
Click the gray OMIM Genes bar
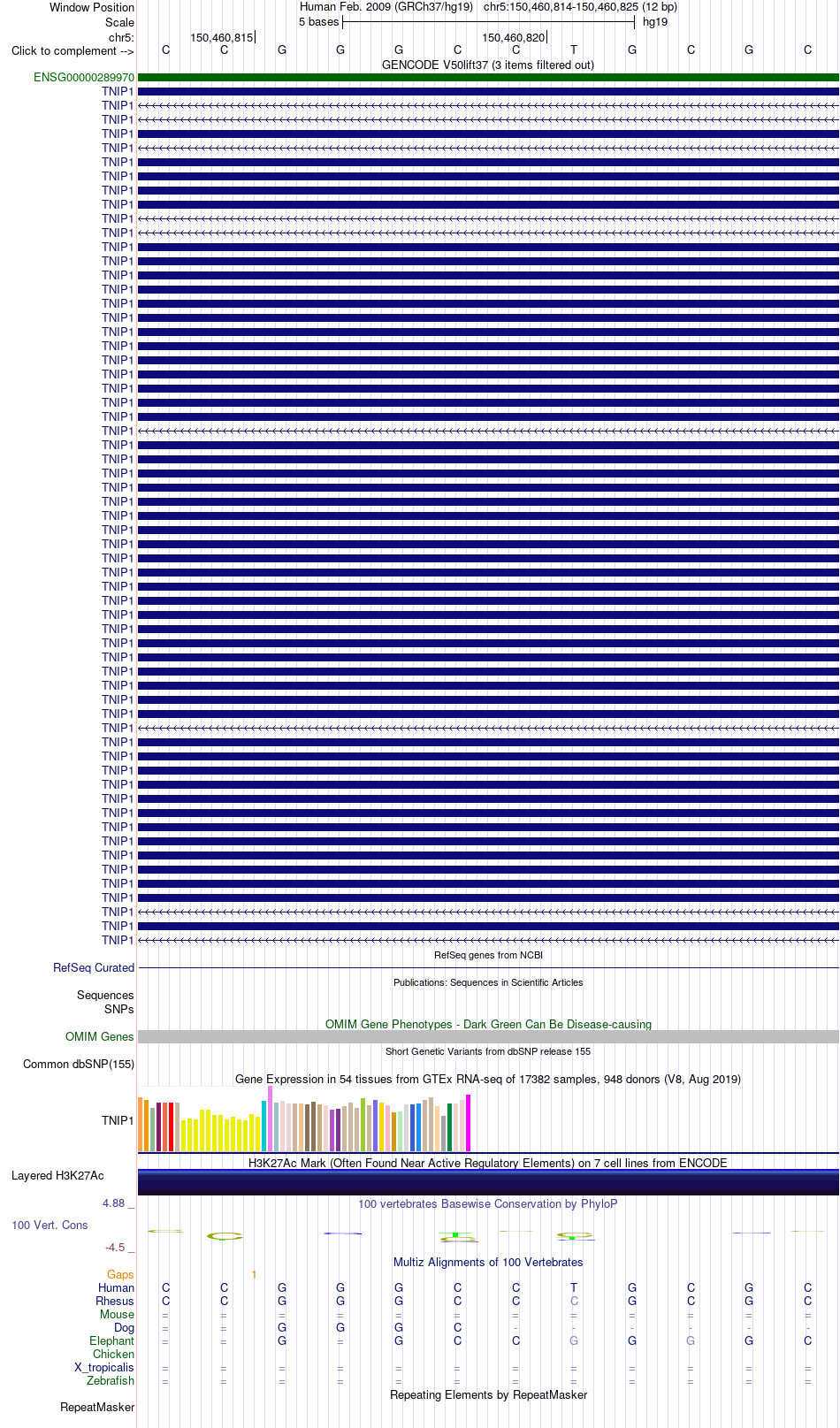tap(488, 1036)
